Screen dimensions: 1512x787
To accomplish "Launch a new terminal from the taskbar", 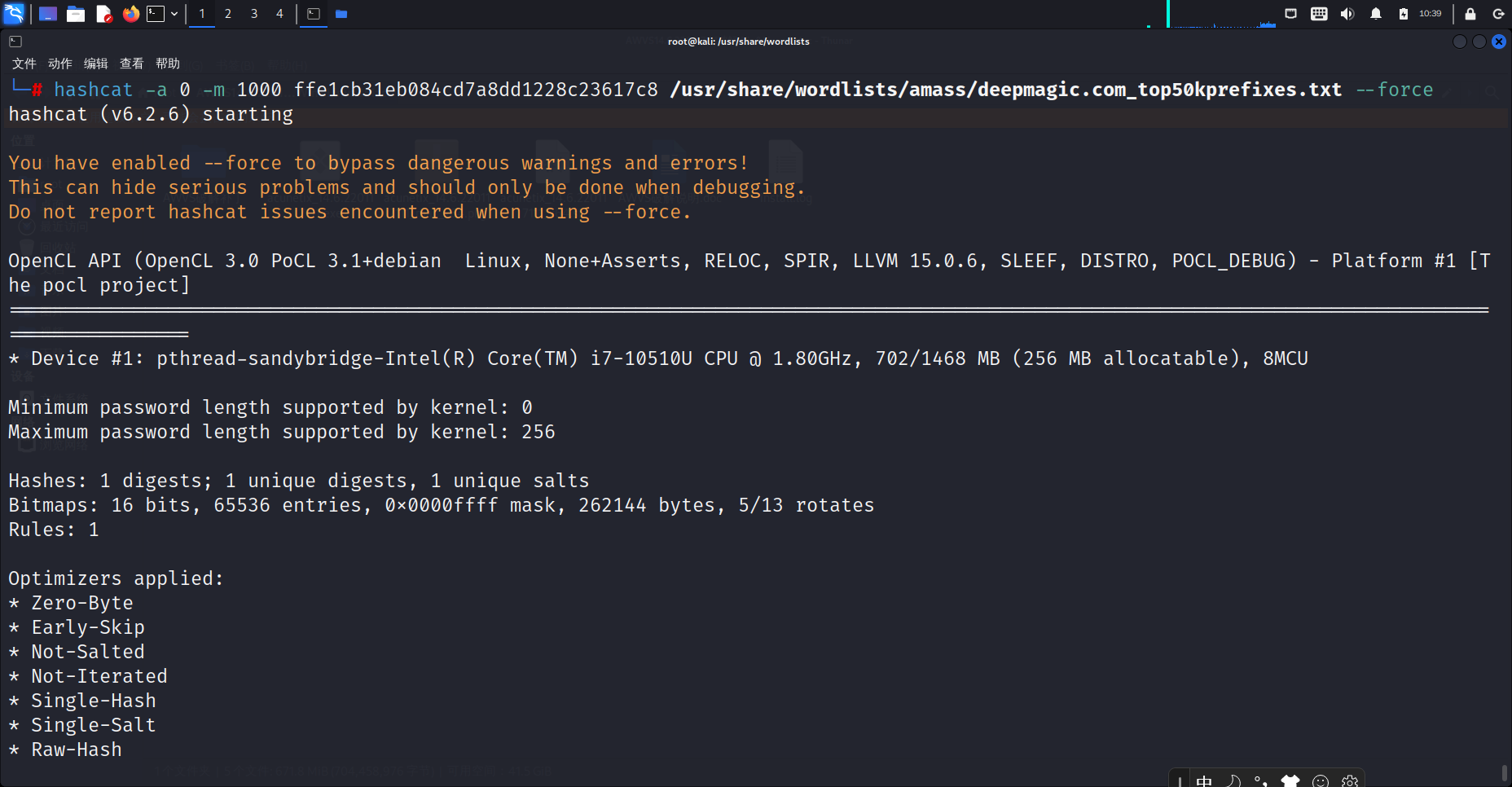I will pyautogui.click(x=155, y=14).
